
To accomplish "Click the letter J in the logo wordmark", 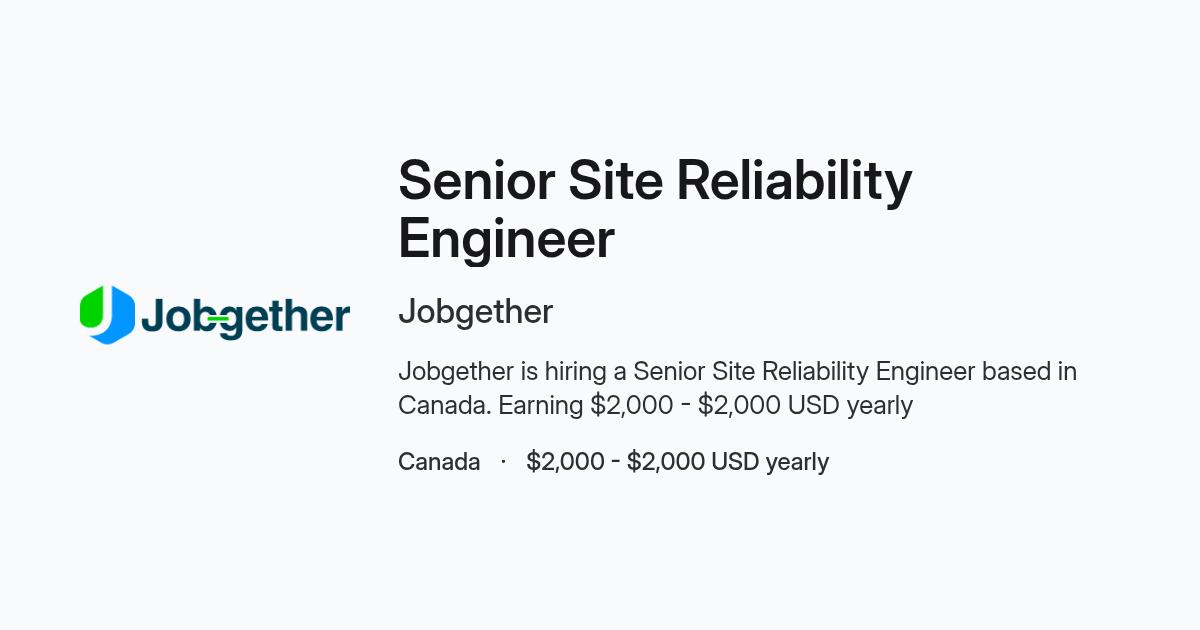I will click(x=152, y=313).
